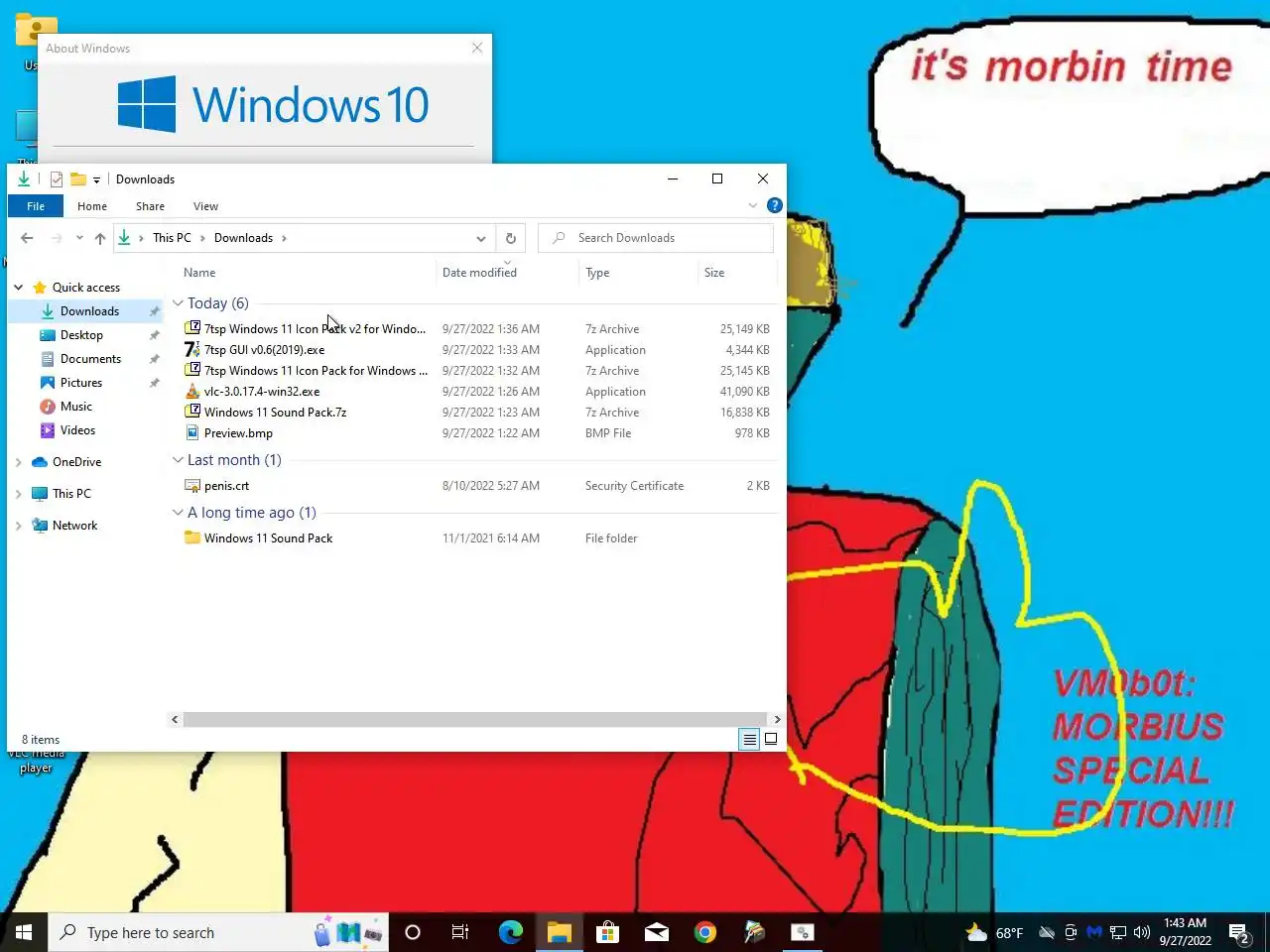Open recent locations dropdown arrow
Screen dimensions: 1270x952
79,238
